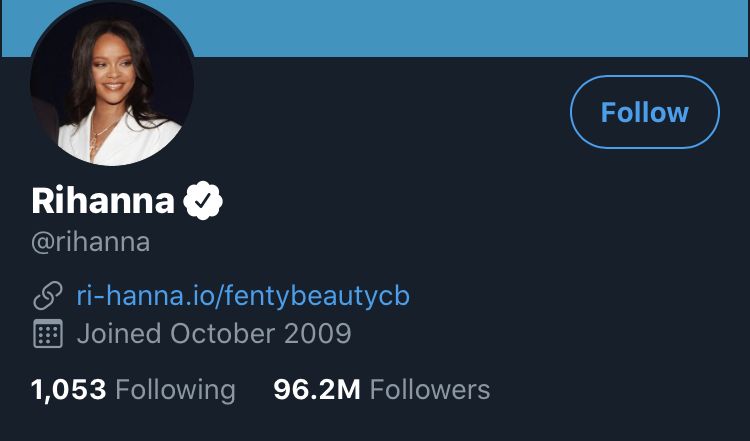Click the 96.2M follower count number
The height and width of the screenshot is (441, 750).
(x=317, y=390)
